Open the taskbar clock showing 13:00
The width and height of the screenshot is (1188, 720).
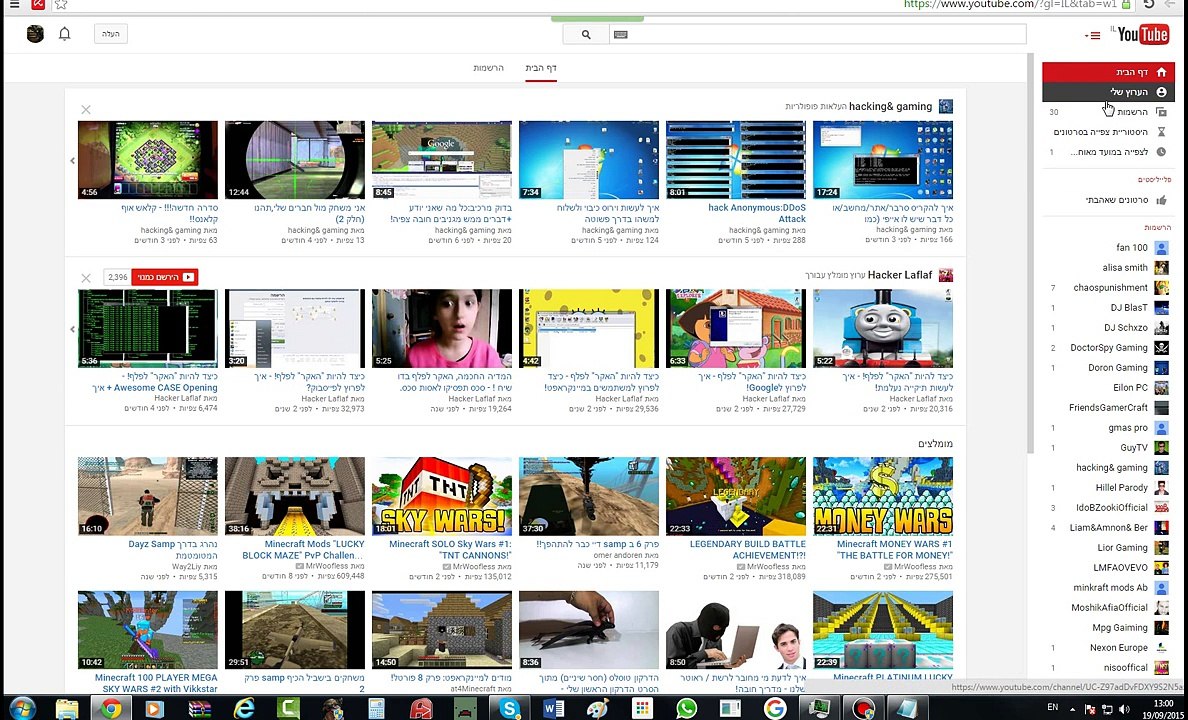[1161, 708]
